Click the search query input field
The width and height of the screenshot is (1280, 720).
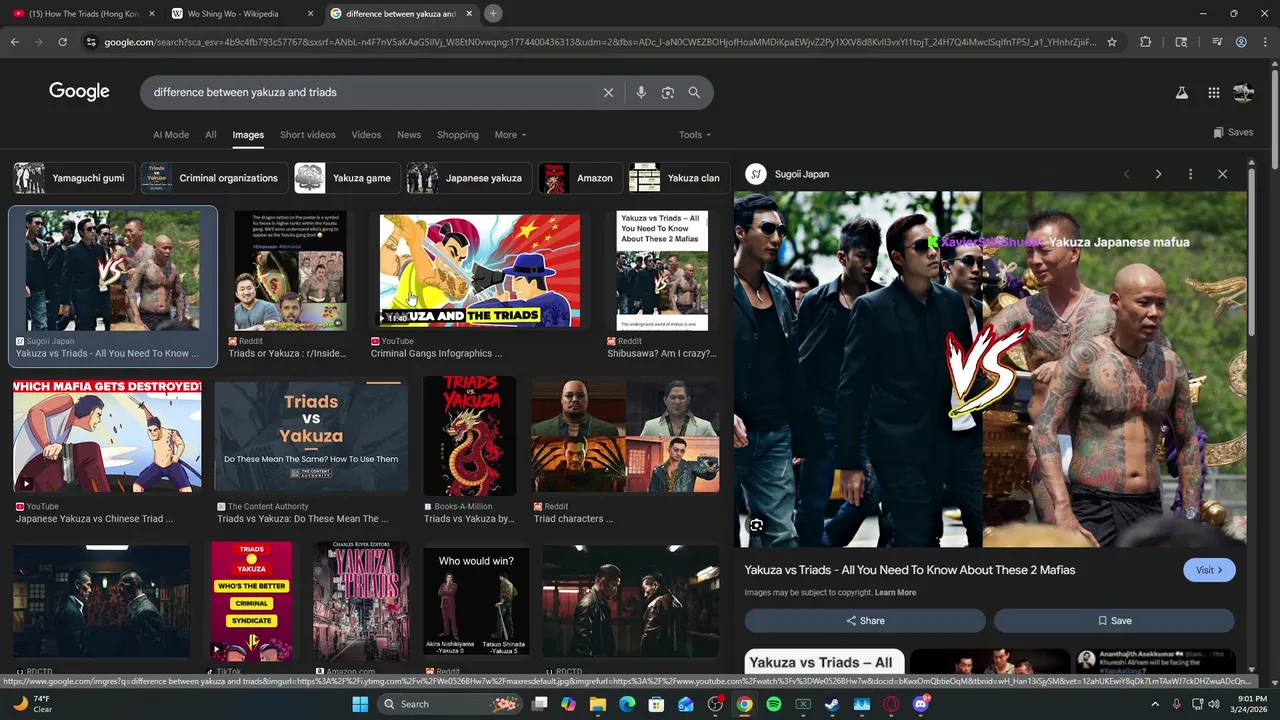coord(370,92)
